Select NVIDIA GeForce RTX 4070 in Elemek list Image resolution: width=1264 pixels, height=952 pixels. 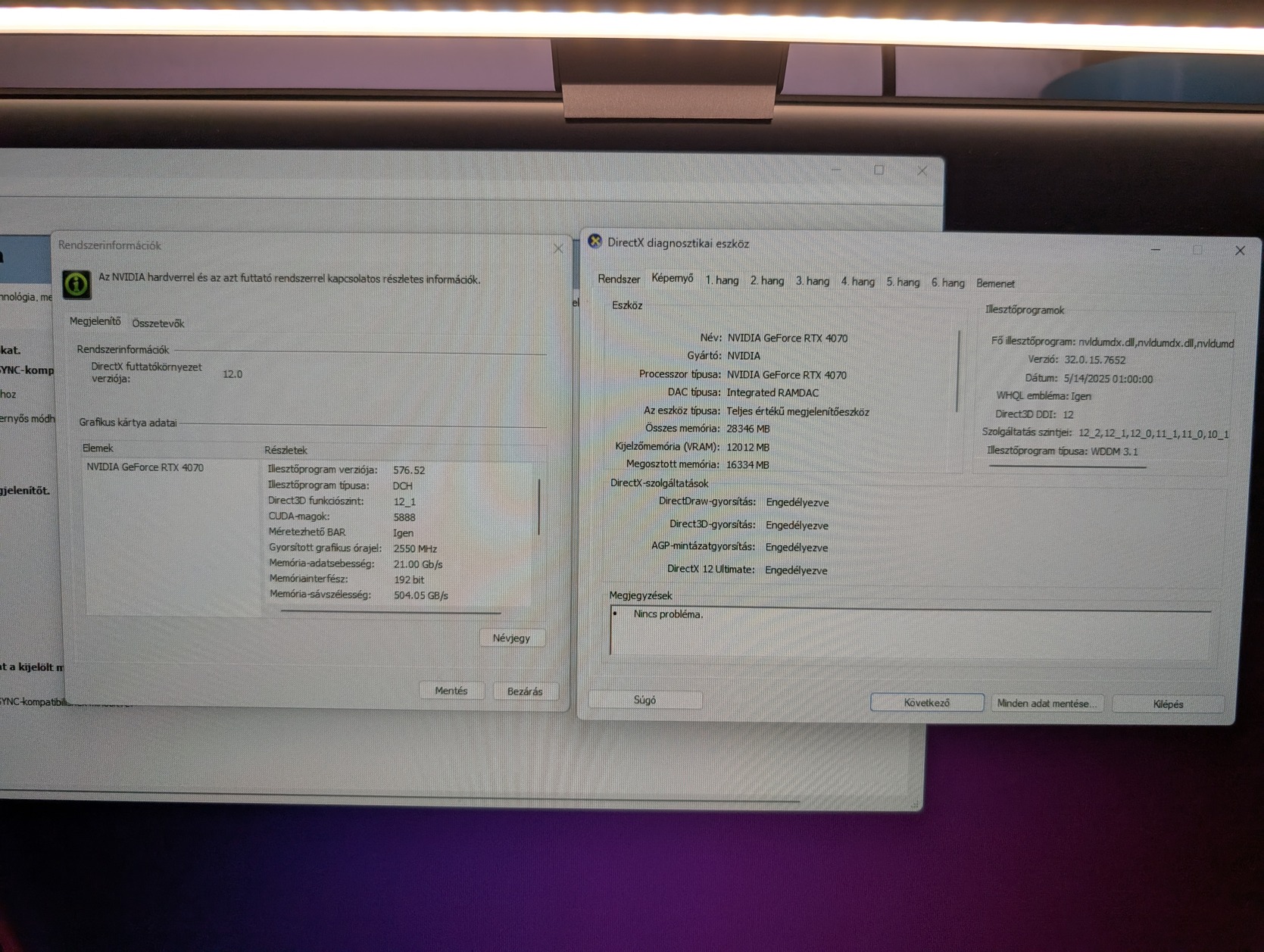point(145,467)
